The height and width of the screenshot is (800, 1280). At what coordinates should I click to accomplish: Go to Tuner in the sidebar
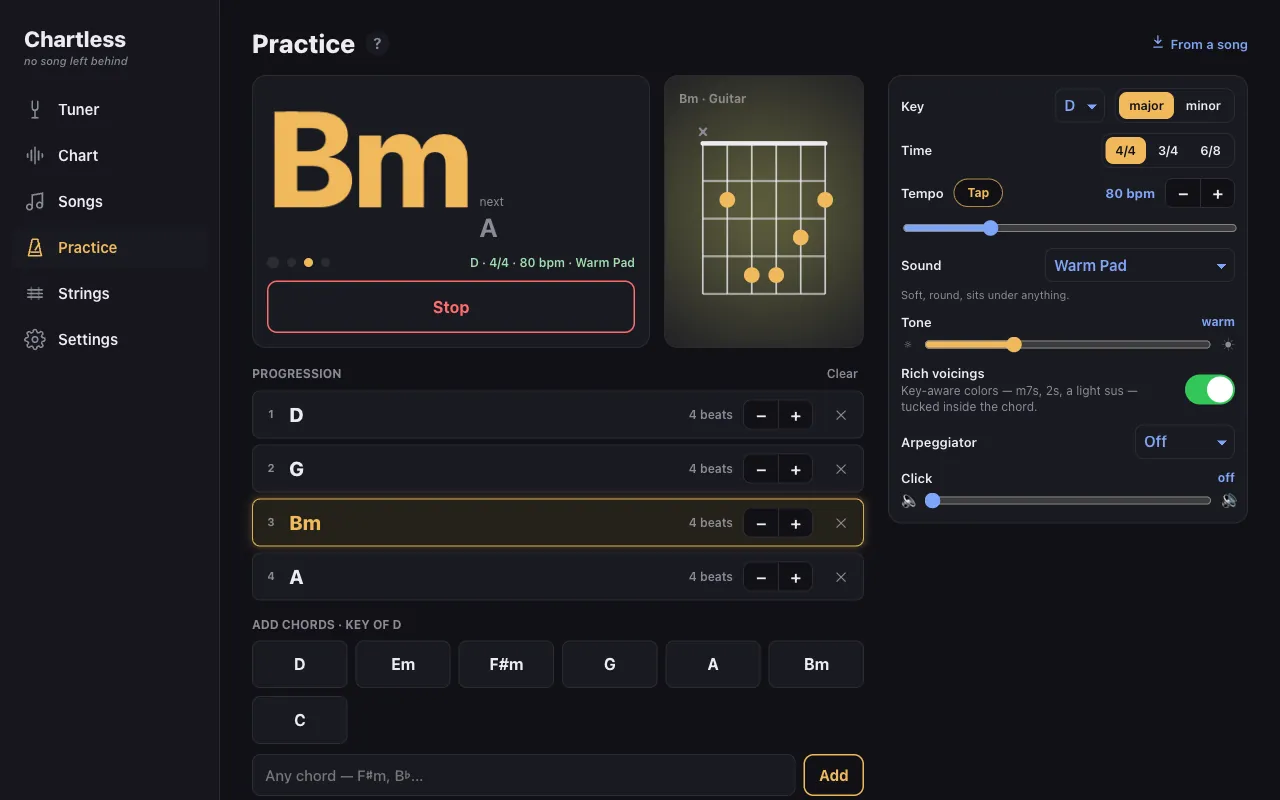pyautogui.click(x=110, y=110)
